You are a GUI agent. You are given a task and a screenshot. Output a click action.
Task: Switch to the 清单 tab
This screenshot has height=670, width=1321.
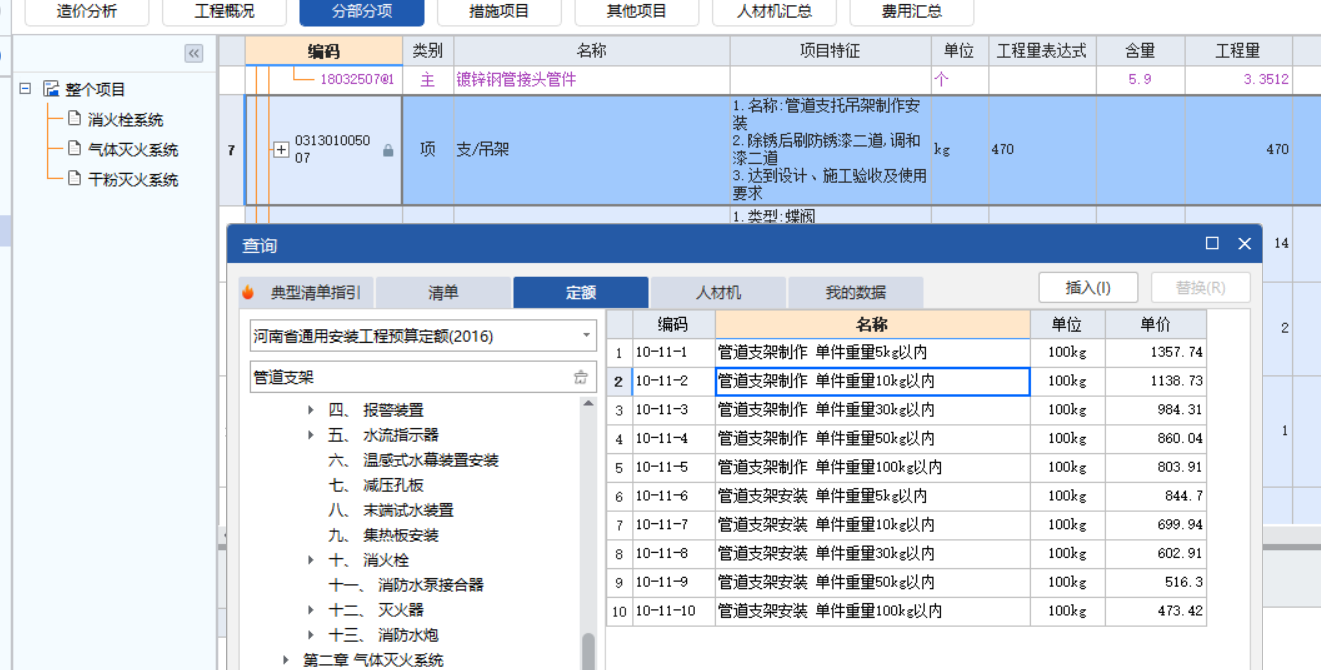[x=443, y=292]
